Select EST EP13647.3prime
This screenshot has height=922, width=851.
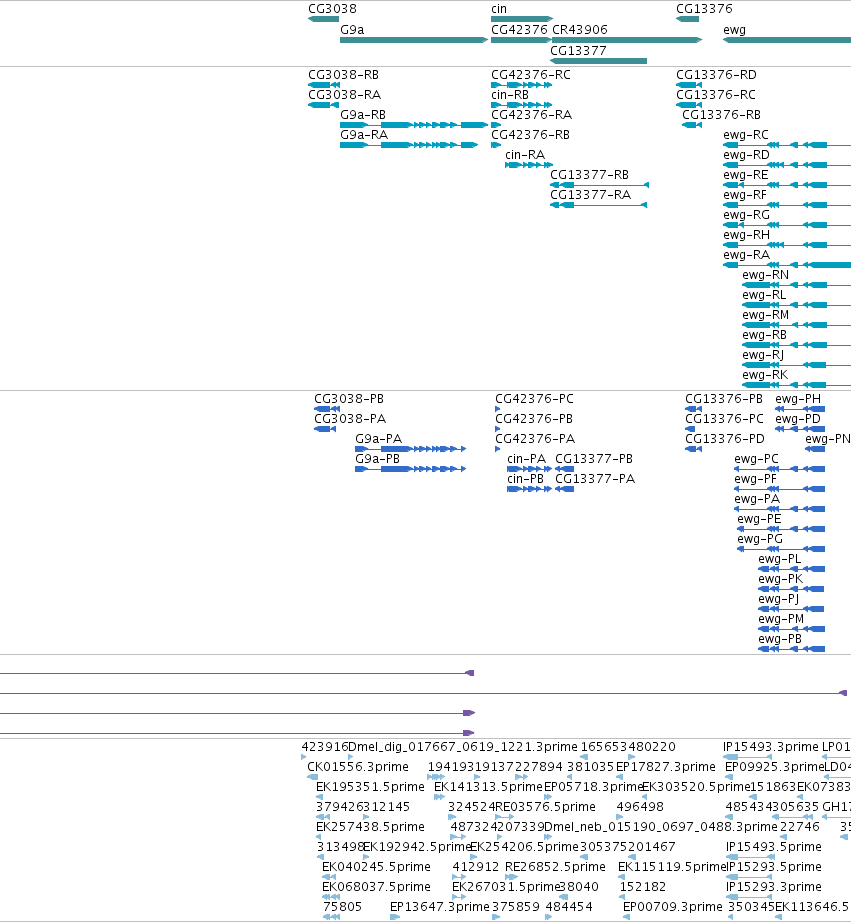click(440, 907)
